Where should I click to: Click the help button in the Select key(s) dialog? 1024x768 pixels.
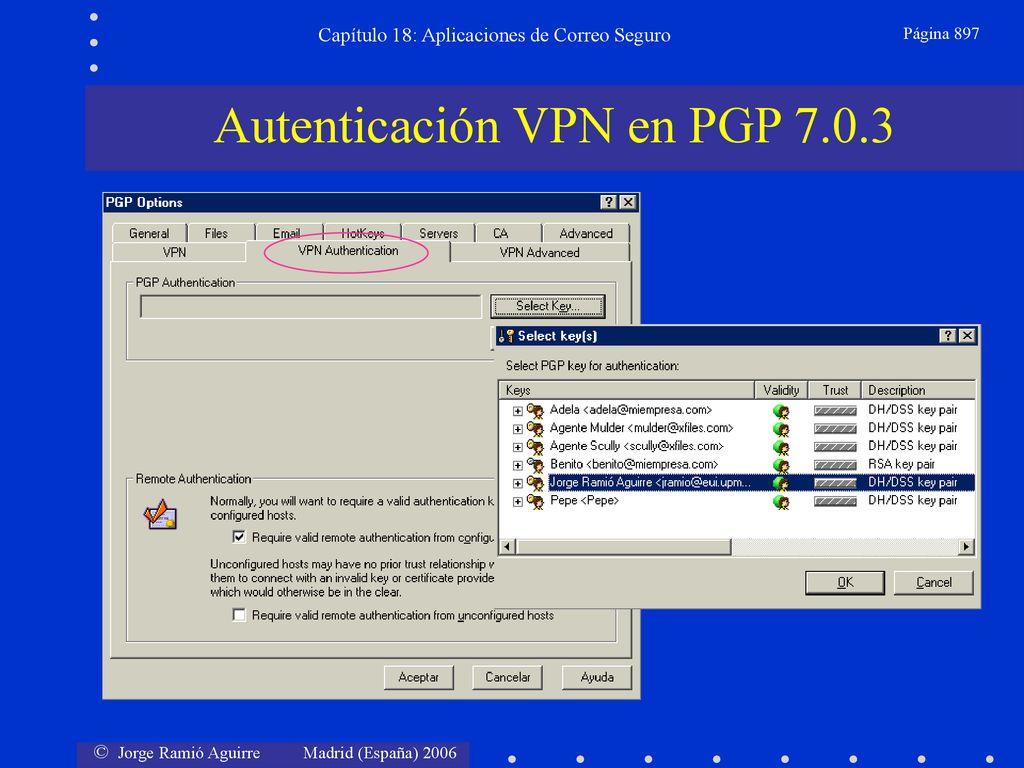point(948,336)
